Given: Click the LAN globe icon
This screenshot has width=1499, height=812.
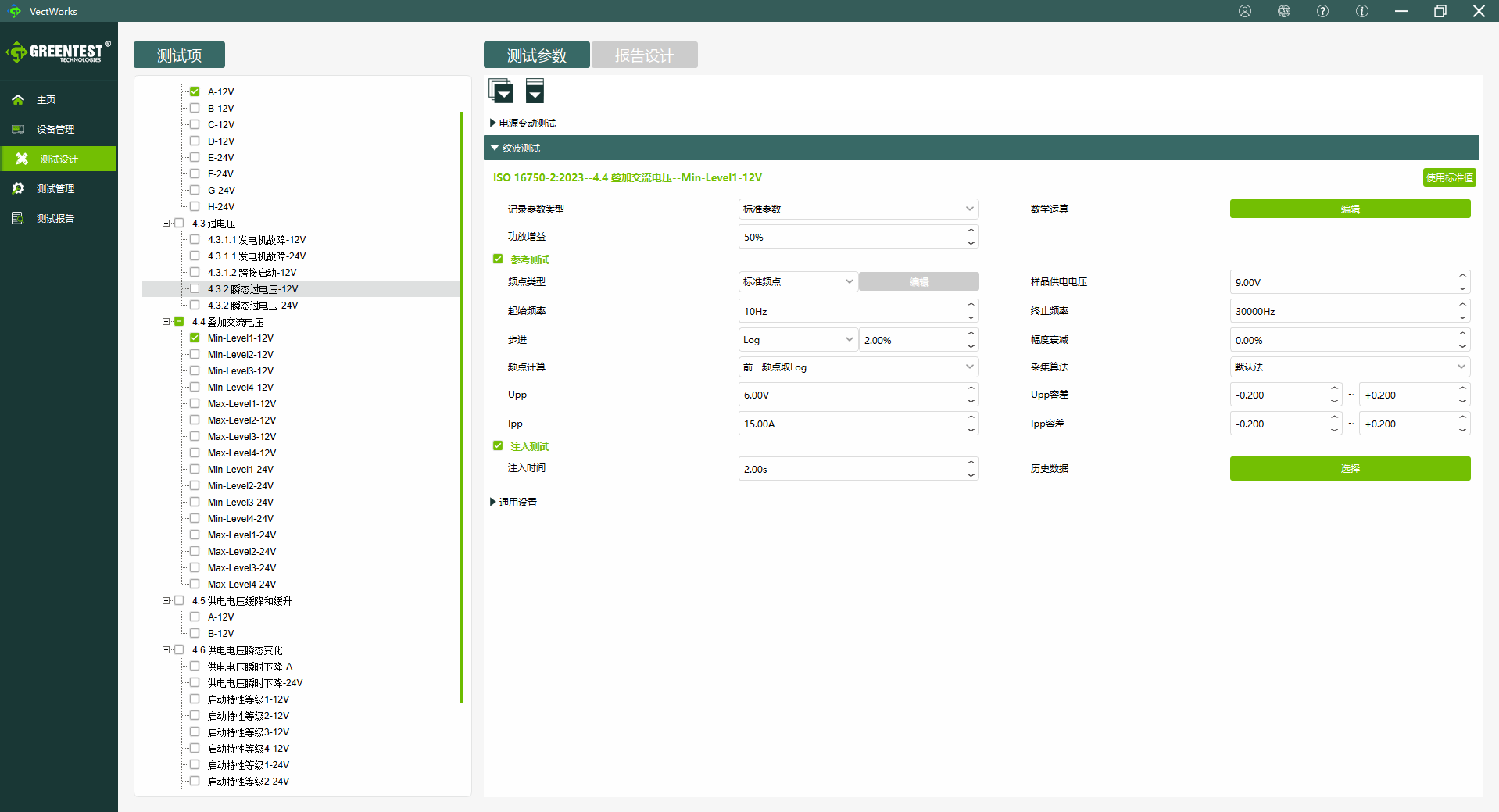Looking at the screenshot, I should point(1284,11).
